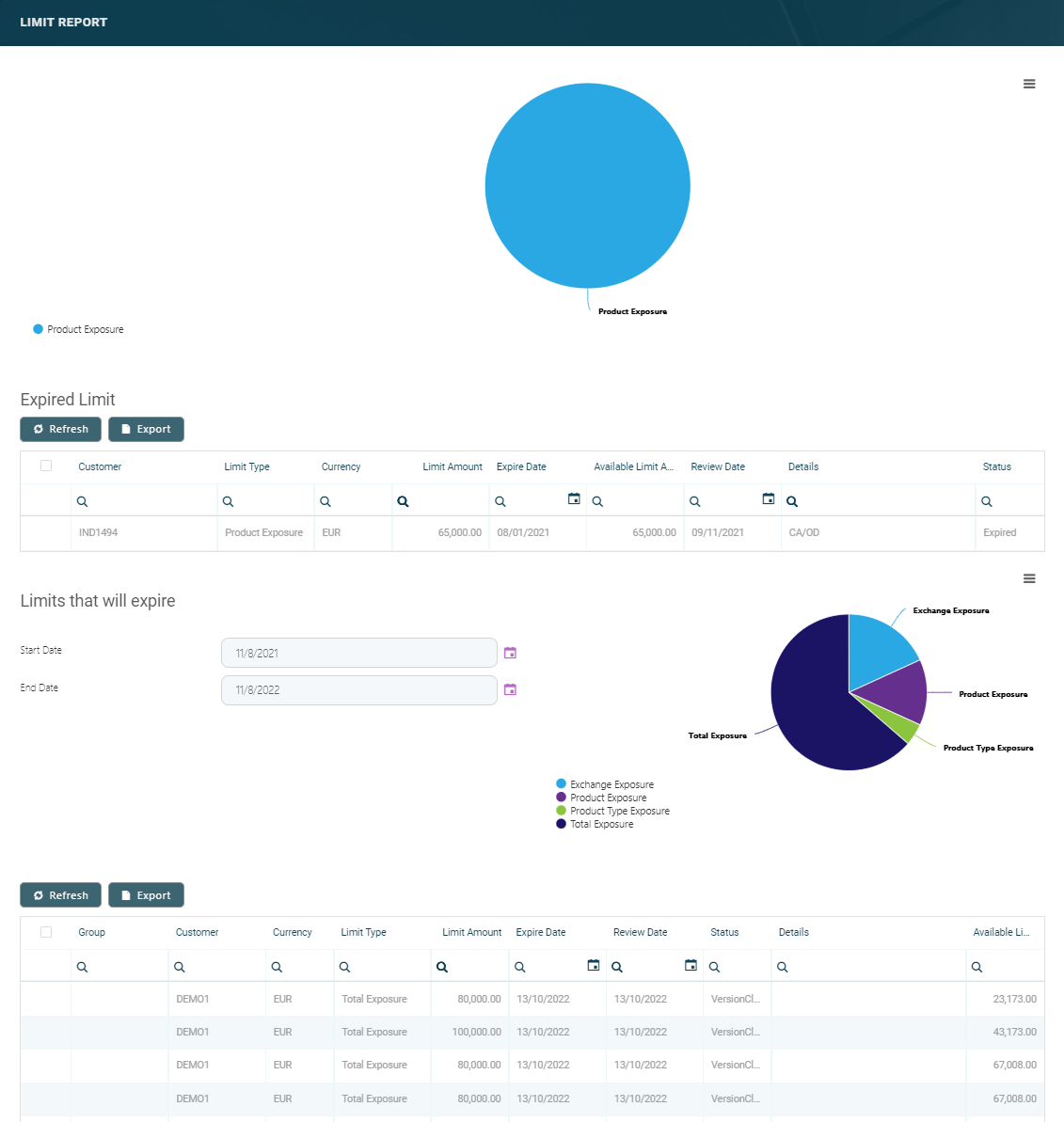This screenshot has height=1122, width=1064.
Task: Export the Expired Limit table
Action: coord(146,429)
